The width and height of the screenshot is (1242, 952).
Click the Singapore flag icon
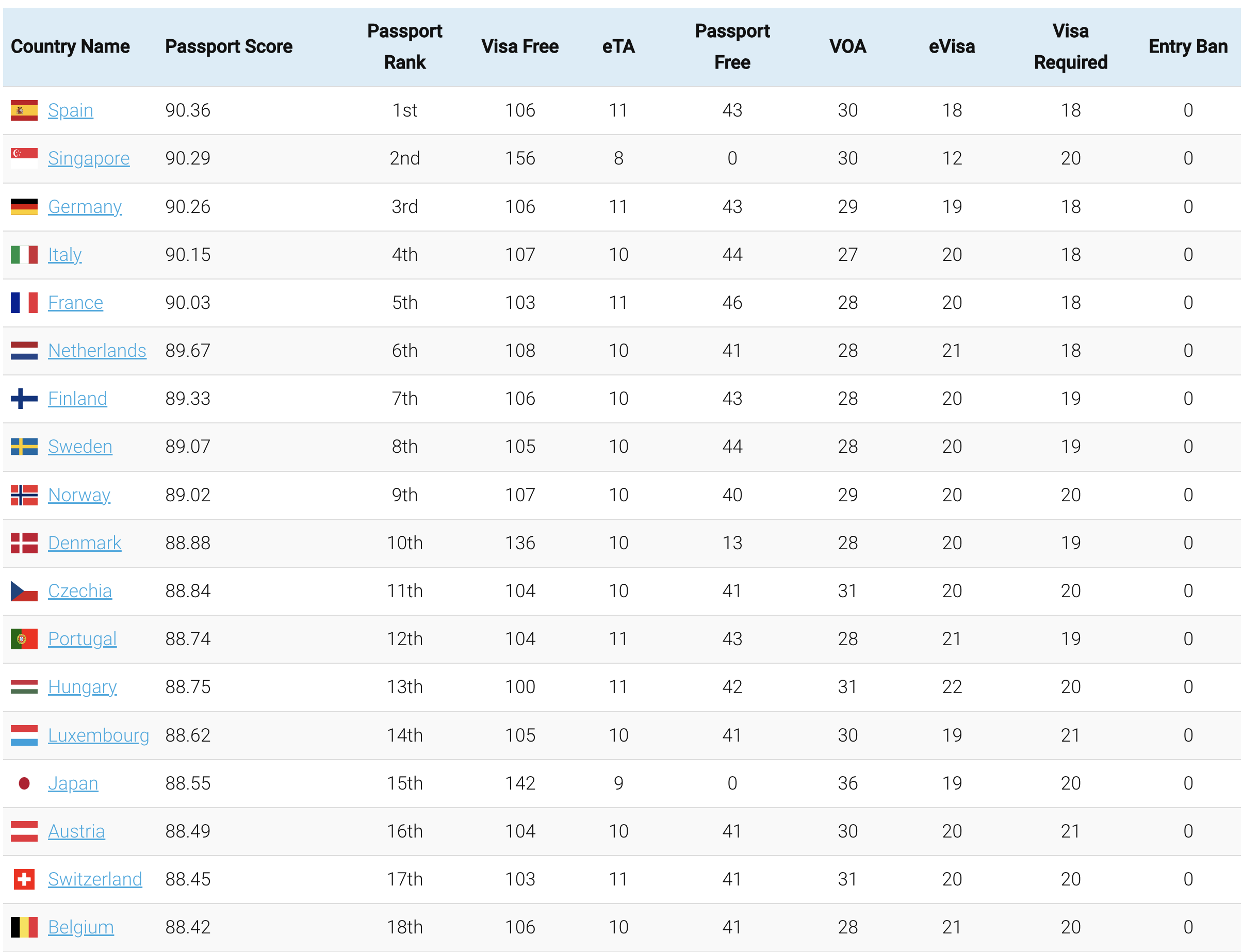(x=24, y=158)
